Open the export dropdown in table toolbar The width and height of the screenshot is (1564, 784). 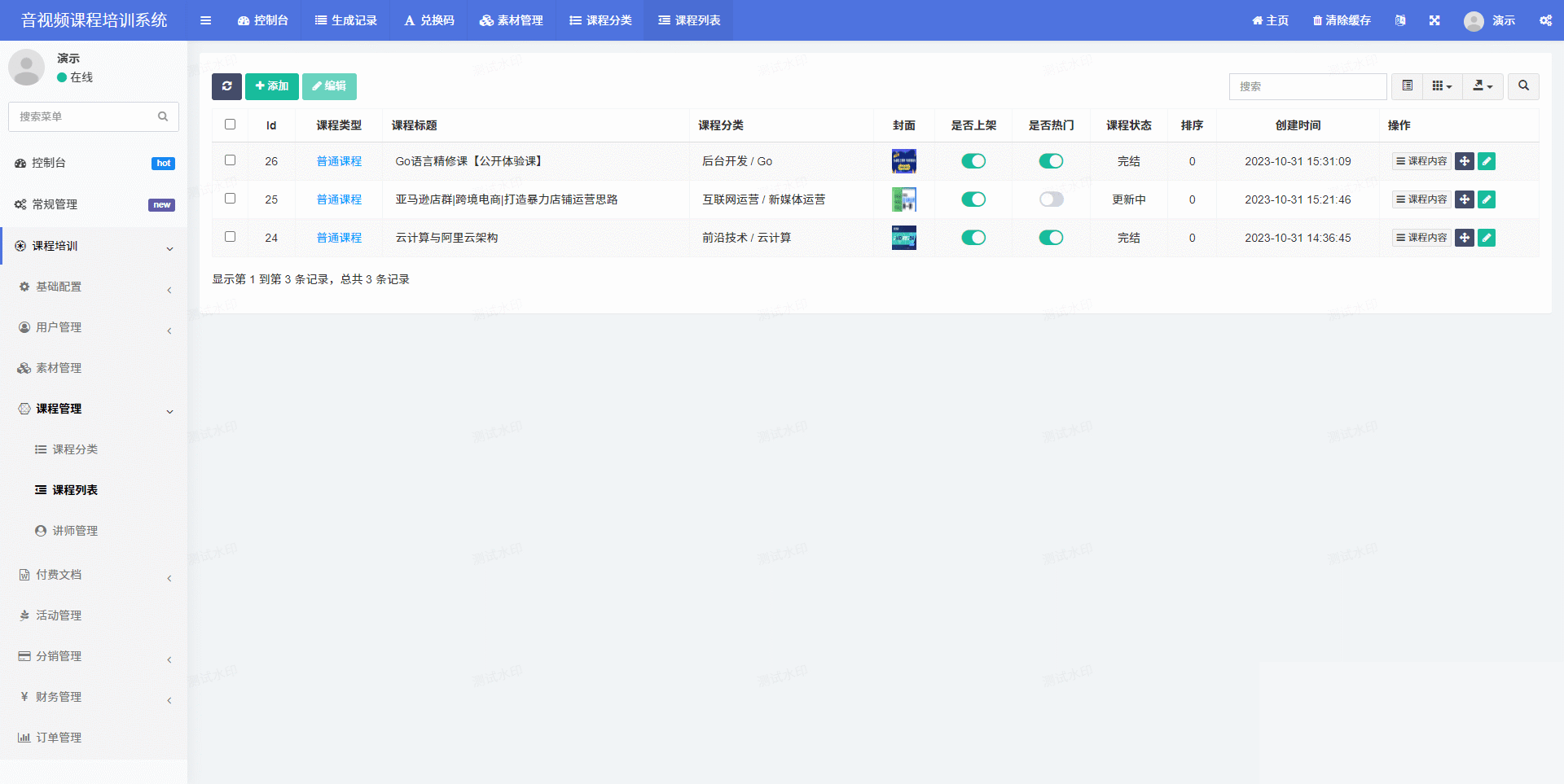[1483, 86]
